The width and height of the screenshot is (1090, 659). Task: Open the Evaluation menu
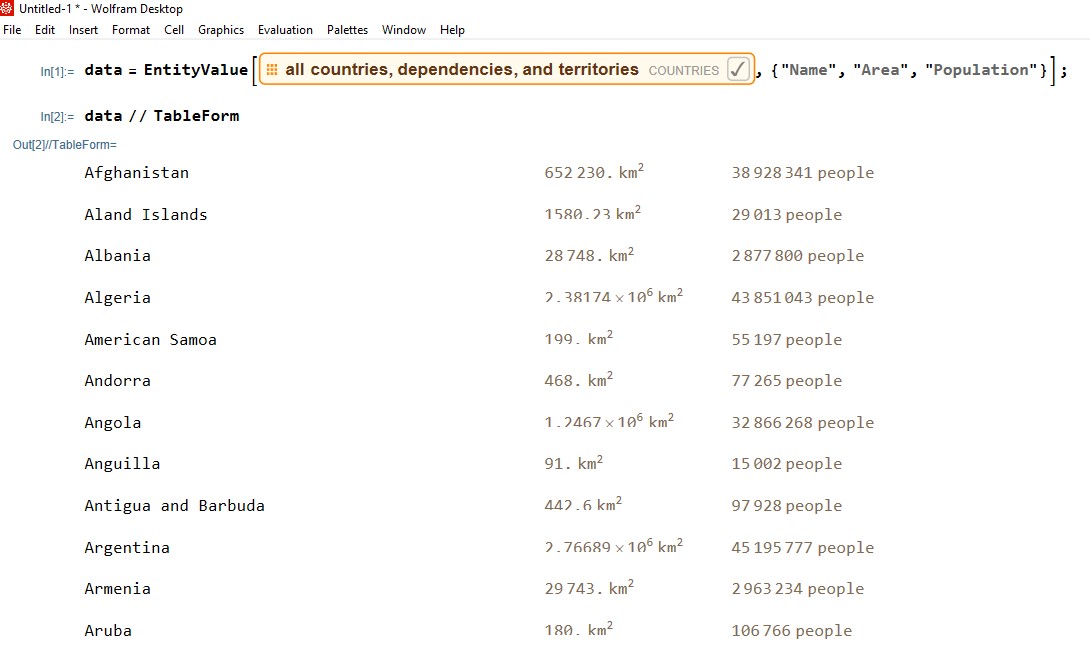[285, 30]
